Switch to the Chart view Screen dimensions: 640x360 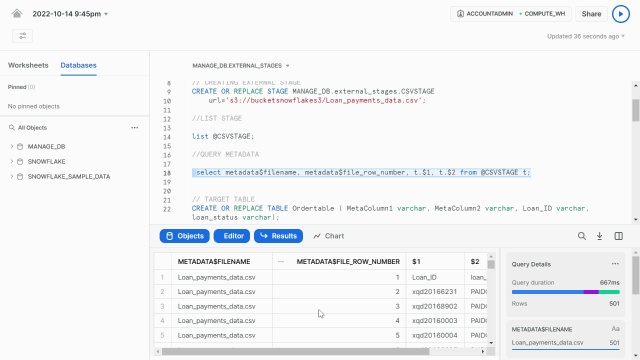coord(329,236)
